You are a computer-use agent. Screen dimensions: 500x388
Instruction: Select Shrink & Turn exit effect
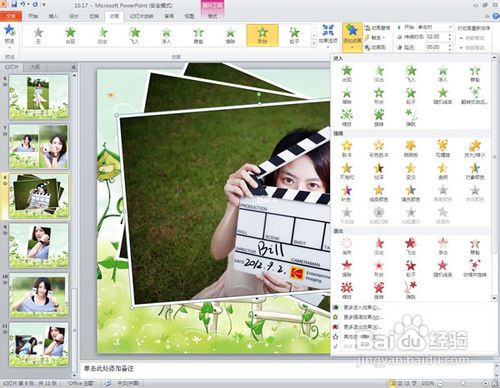(475, 268)
